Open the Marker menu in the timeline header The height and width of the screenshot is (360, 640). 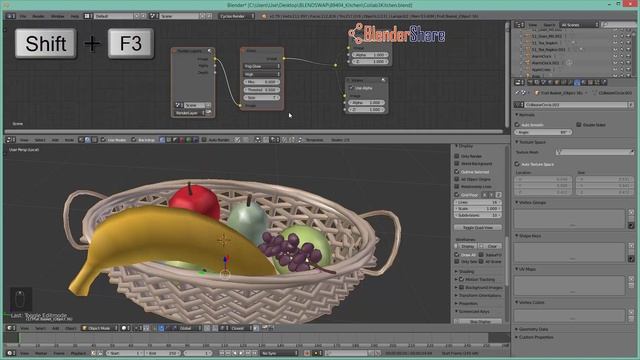tap(41, 353)
